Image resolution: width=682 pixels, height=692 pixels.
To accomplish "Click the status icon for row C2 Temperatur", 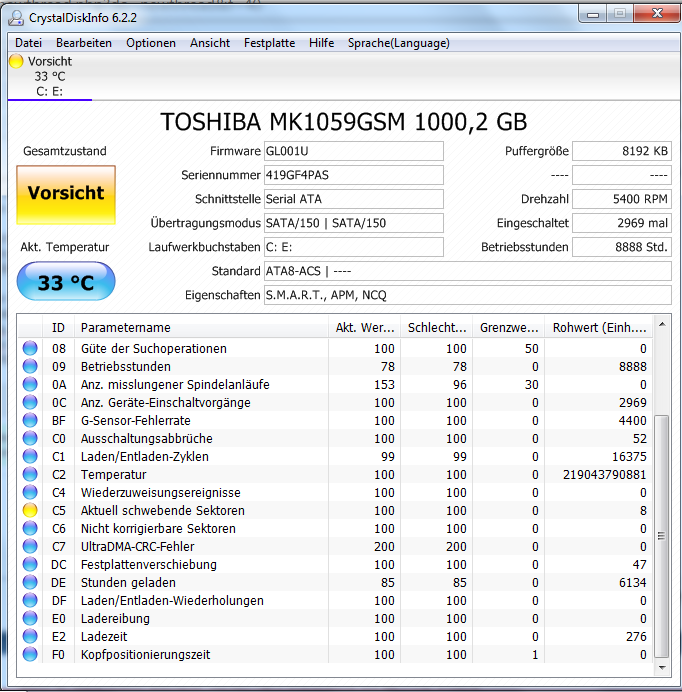I will tap(30, 474).
